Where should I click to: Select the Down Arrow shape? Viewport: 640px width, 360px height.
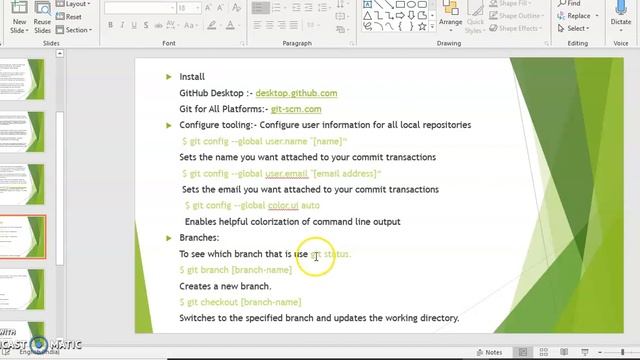tap(411, 16)
